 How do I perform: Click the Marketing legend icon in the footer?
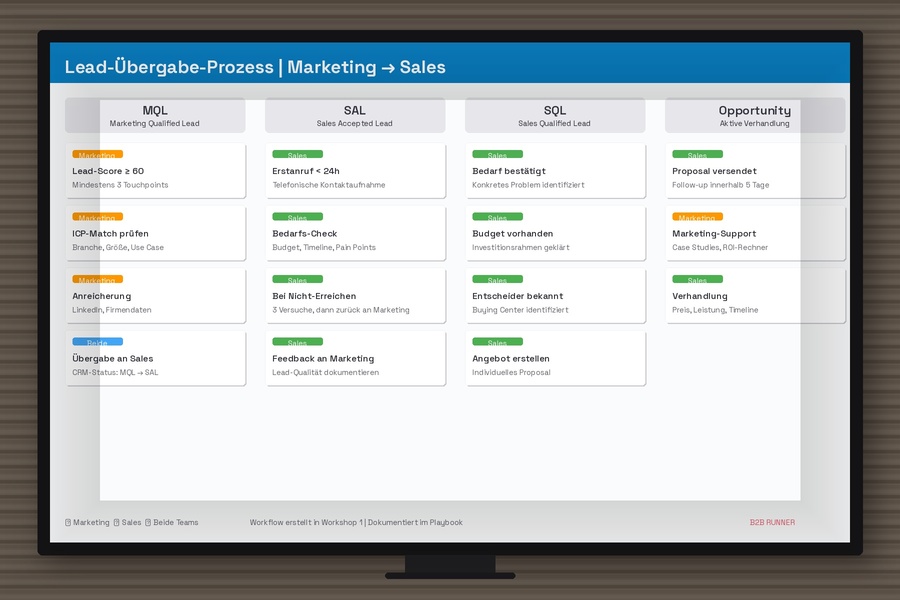pyautogui.click(x=66, y=522)
